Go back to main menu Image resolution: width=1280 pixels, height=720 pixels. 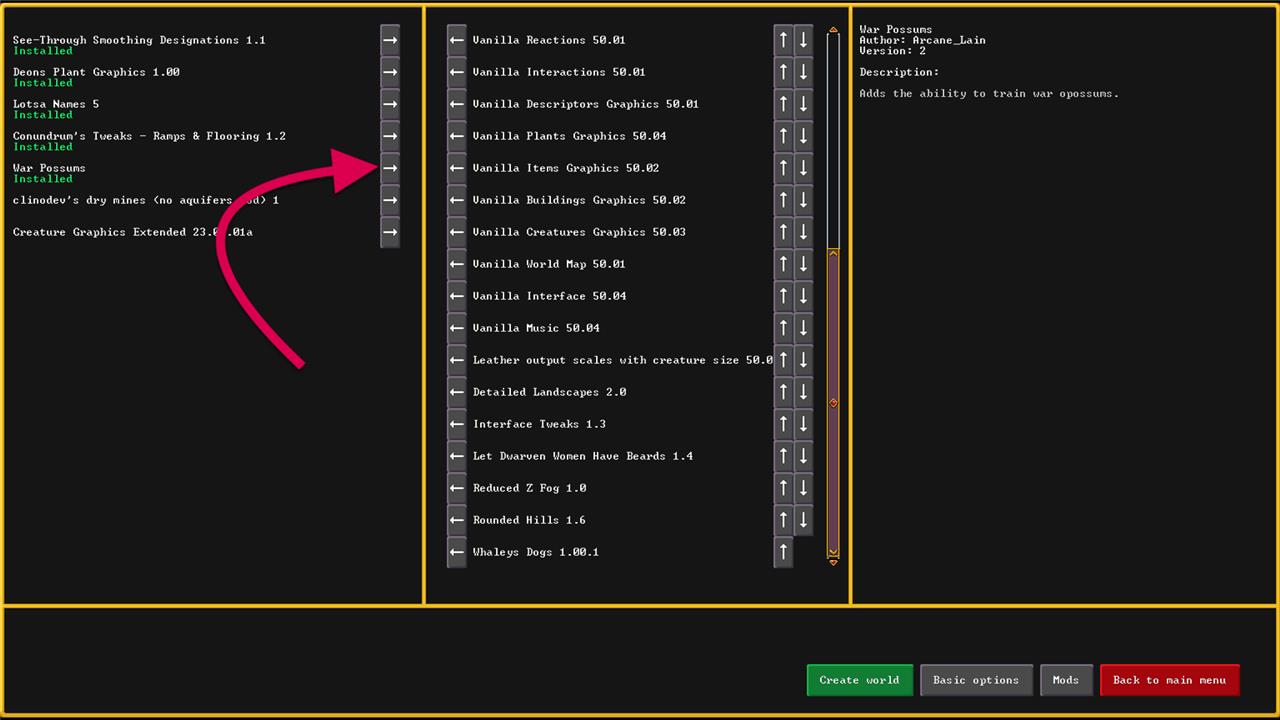click(1169, 680)
